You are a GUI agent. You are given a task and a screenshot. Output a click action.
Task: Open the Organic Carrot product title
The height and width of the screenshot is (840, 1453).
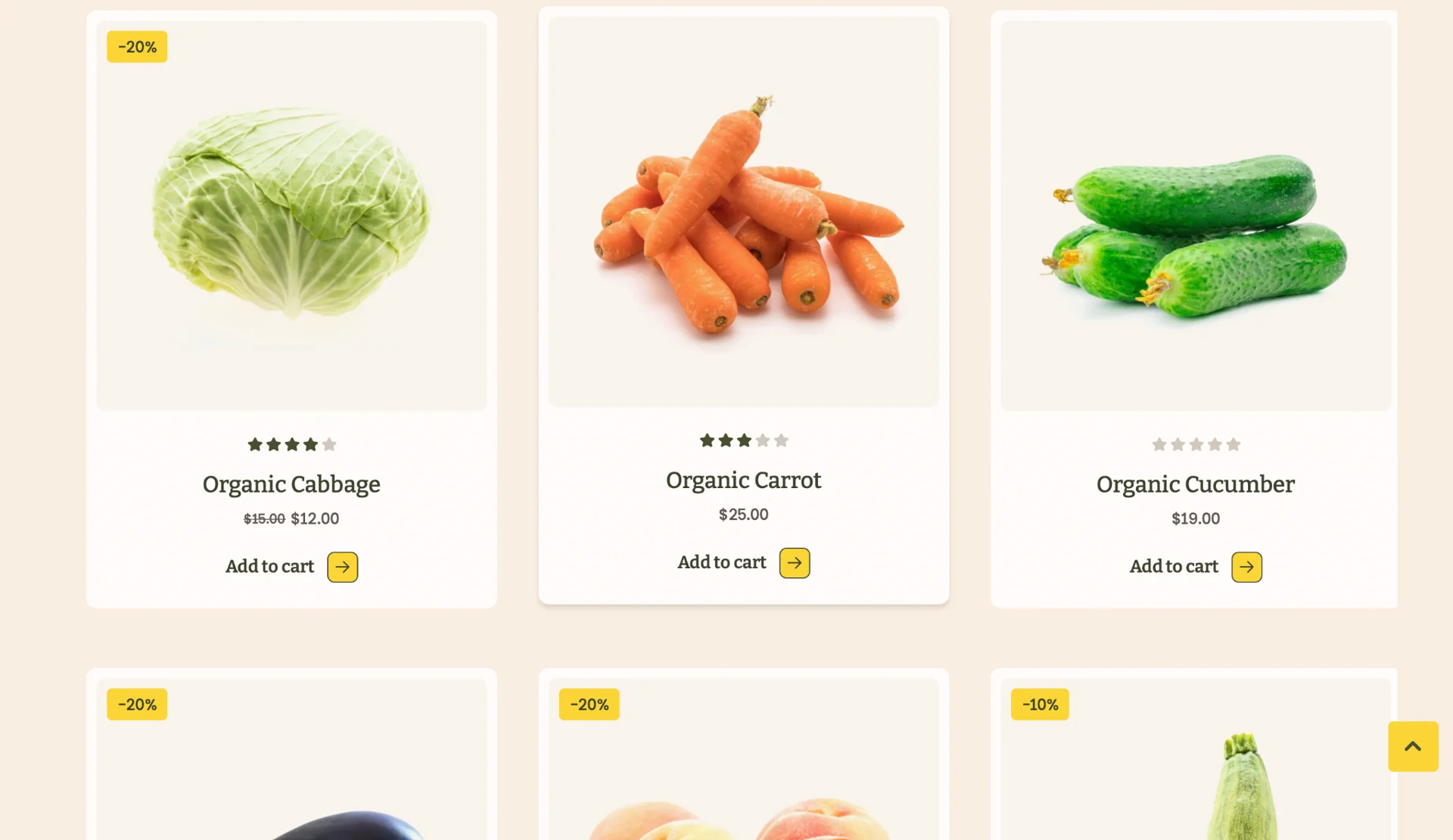pos(744,481)
